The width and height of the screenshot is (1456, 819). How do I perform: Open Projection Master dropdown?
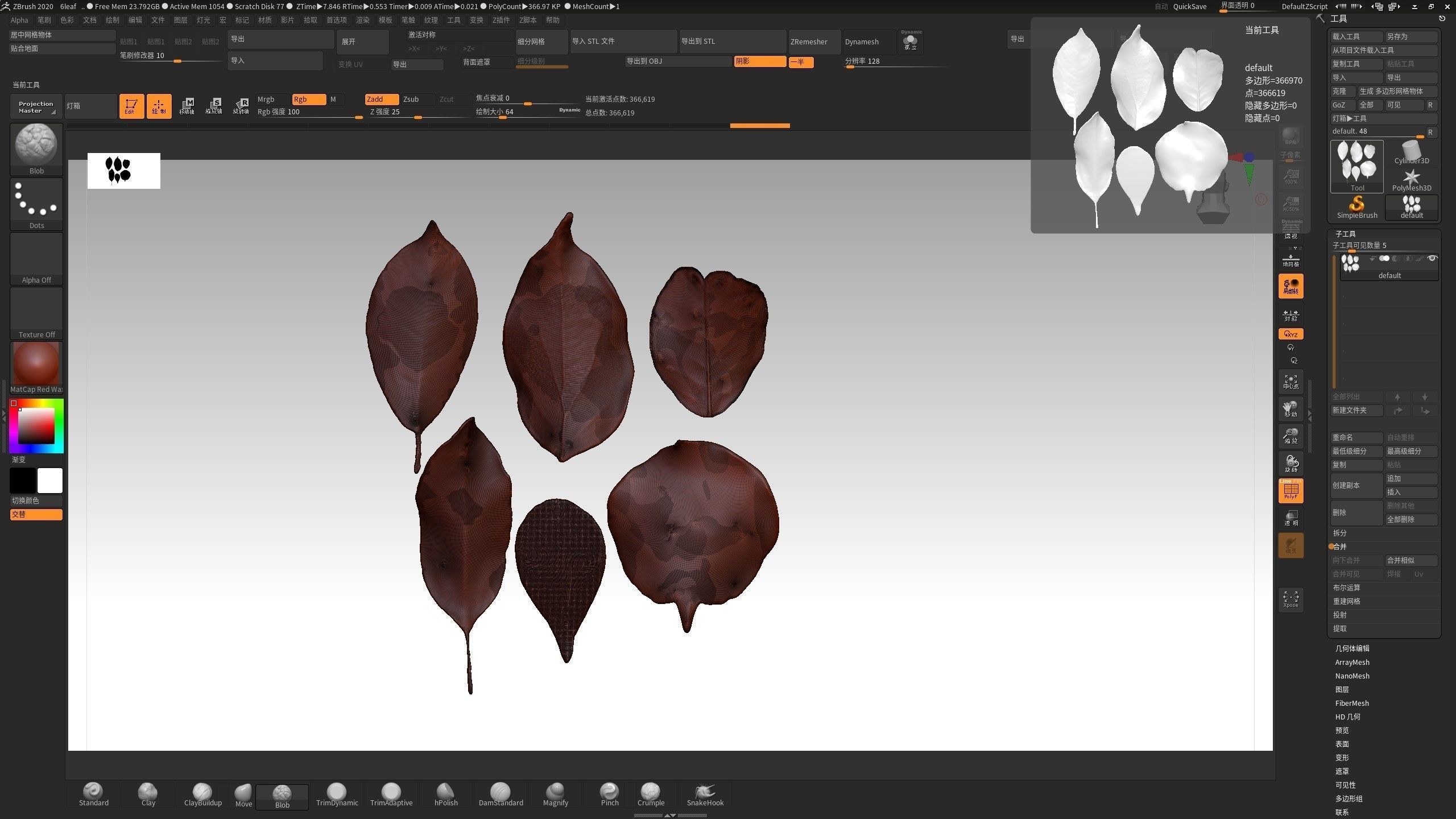click(36, 106)
